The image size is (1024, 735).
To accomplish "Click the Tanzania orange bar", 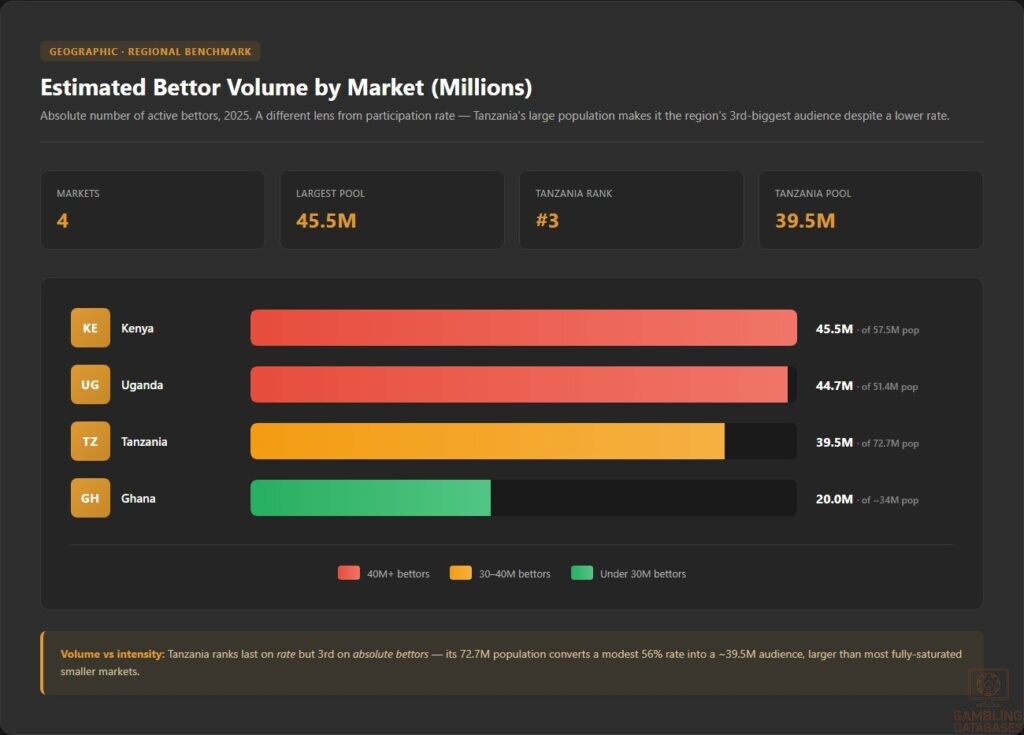I will point(487,441).
